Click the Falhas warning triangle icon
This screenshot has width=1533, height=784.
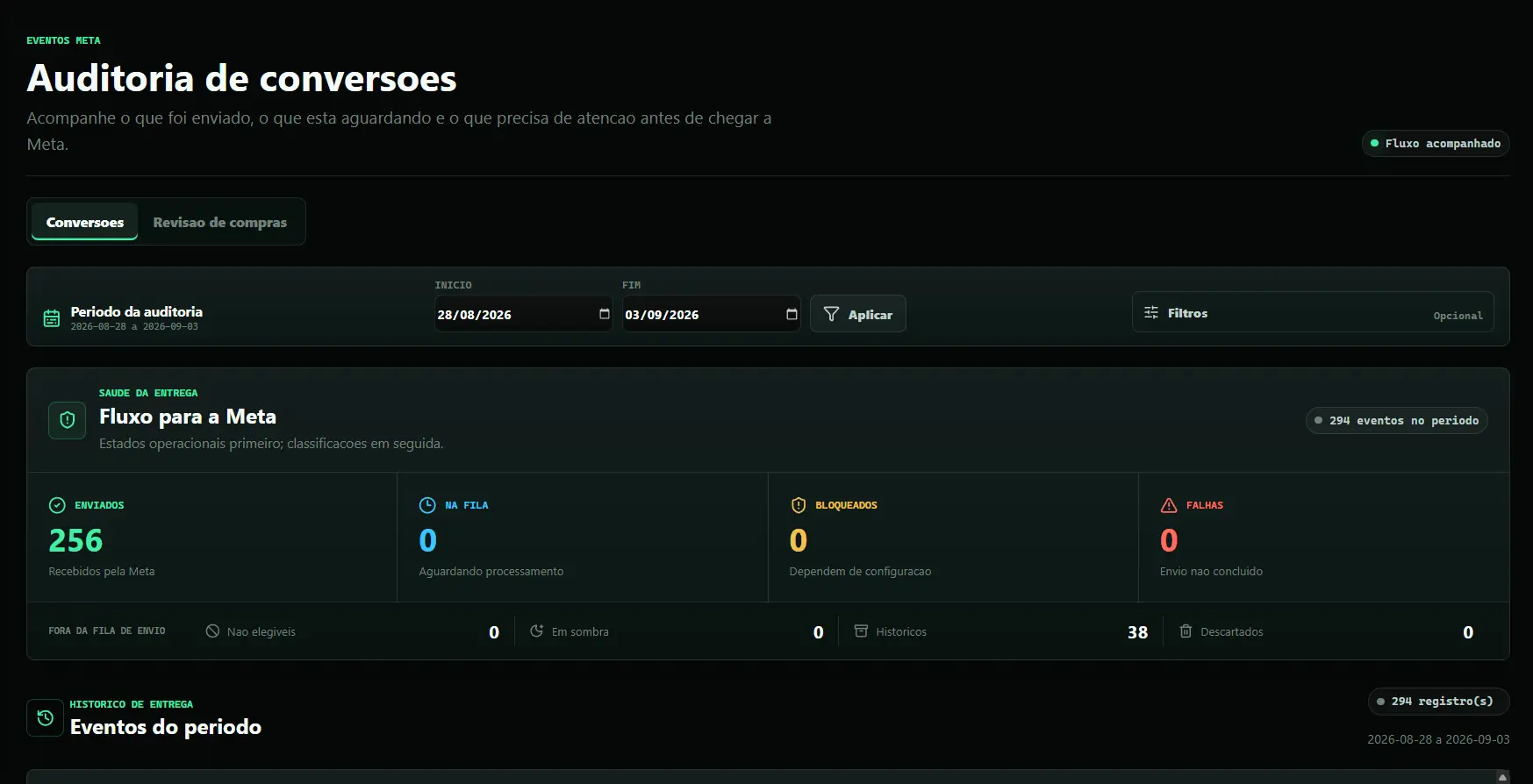pos(1169,505)
